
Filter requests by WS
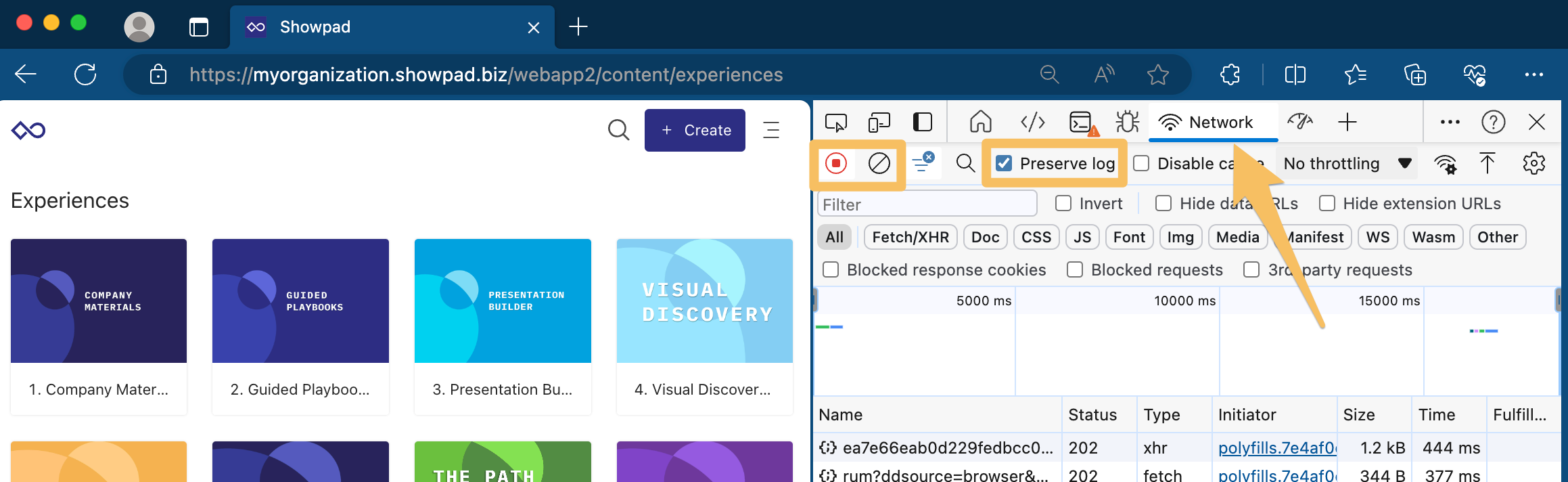tap(1378, 238)
